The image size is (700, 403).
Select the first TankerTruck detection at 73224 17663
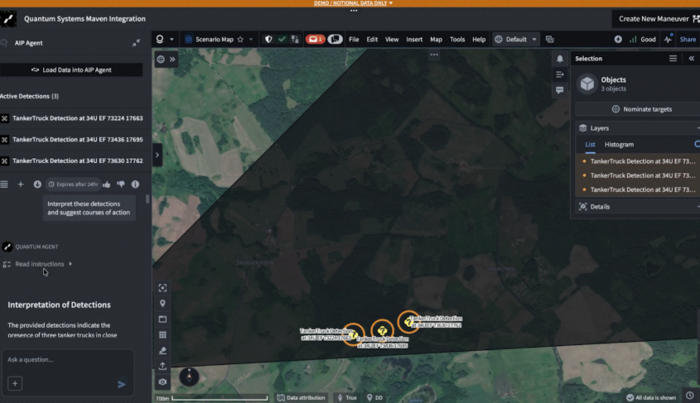pyautogui.click(x=77, y=119)
